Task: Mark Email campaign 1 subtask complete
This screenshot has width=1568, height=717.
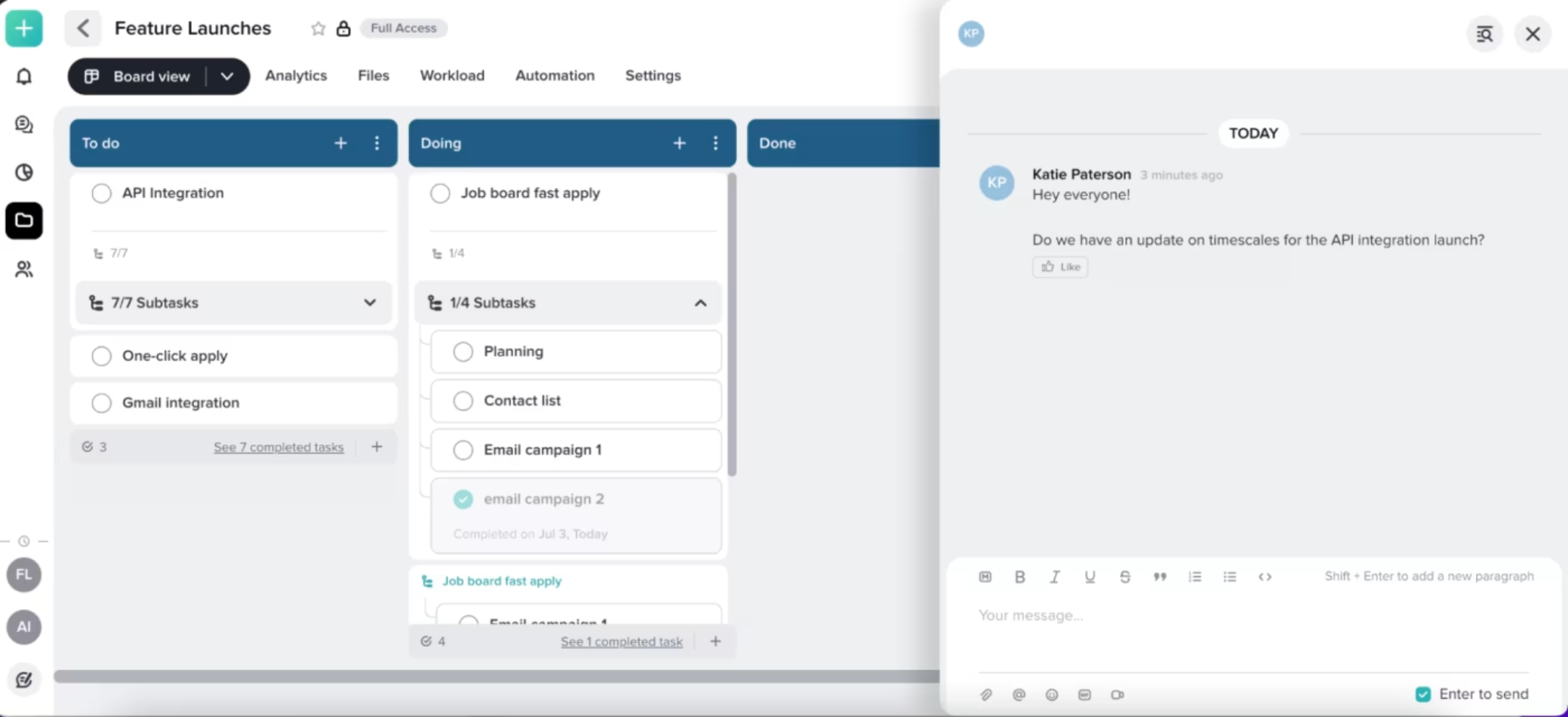Action: [463, 450]
